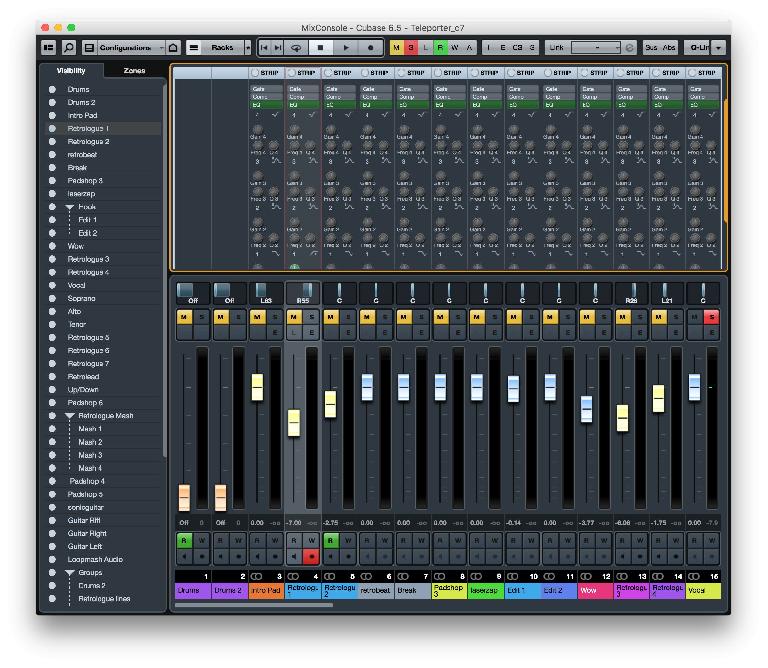Click stereo channel icon on Wow channel
Viewport: 768px width, 668px height.
click(x=586, y=576)
